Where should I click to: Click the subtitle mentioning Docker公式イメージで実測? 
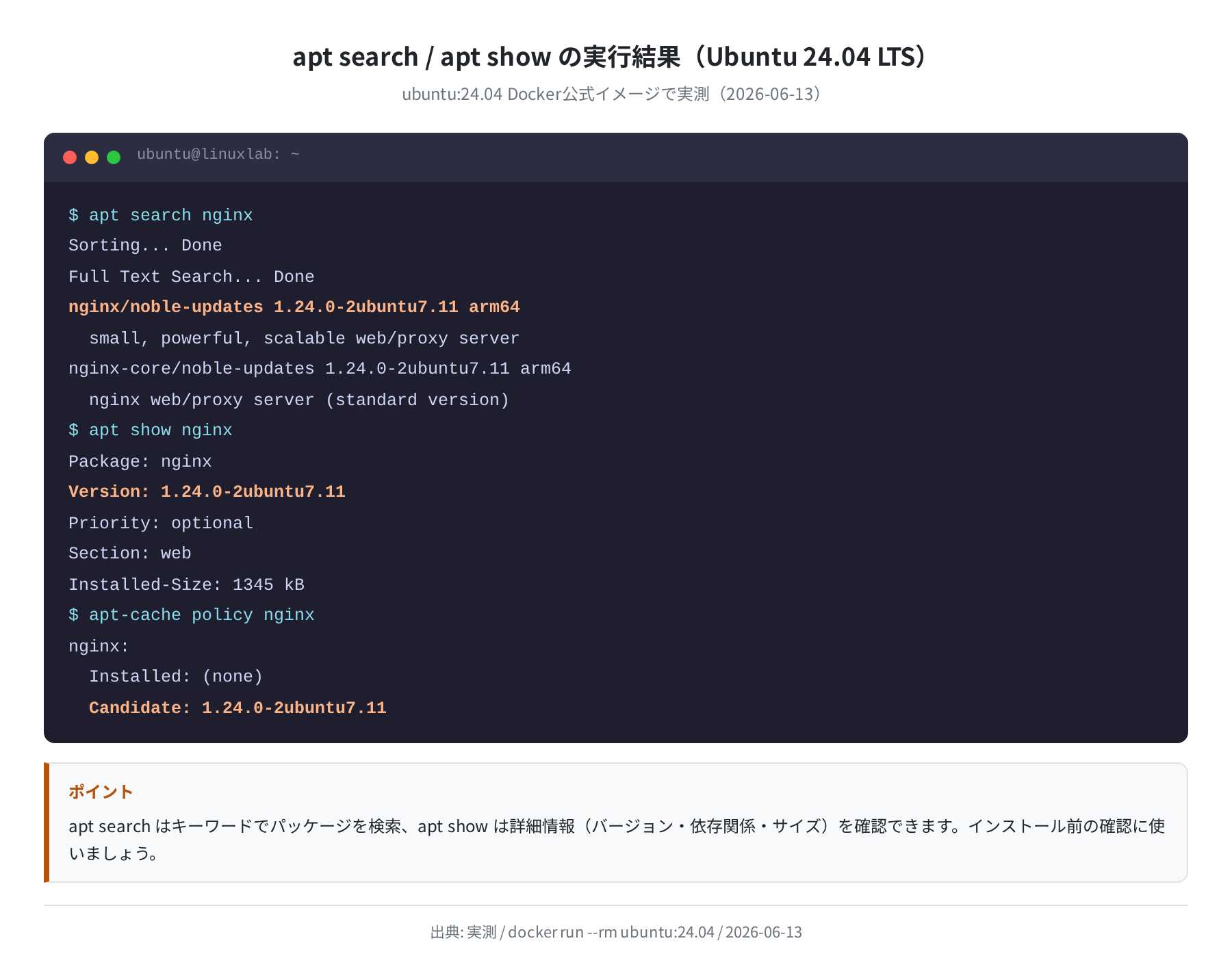click(611, 94)
